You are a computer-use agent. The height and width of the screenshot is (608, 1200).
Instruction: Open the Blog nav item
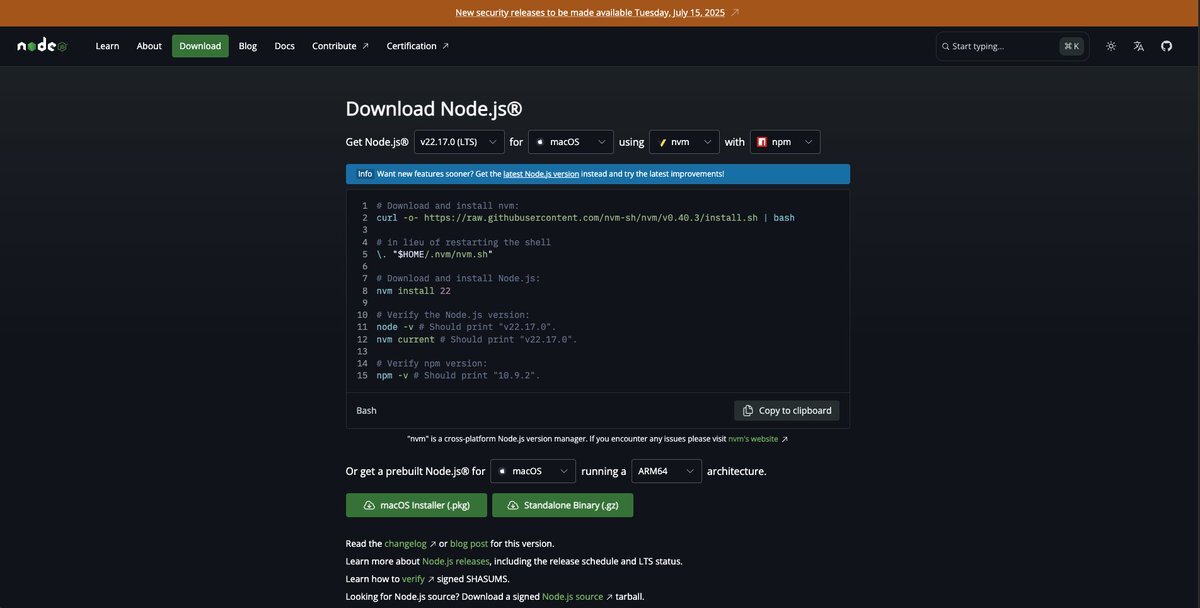pyautogui.click(x=248, y=46)
